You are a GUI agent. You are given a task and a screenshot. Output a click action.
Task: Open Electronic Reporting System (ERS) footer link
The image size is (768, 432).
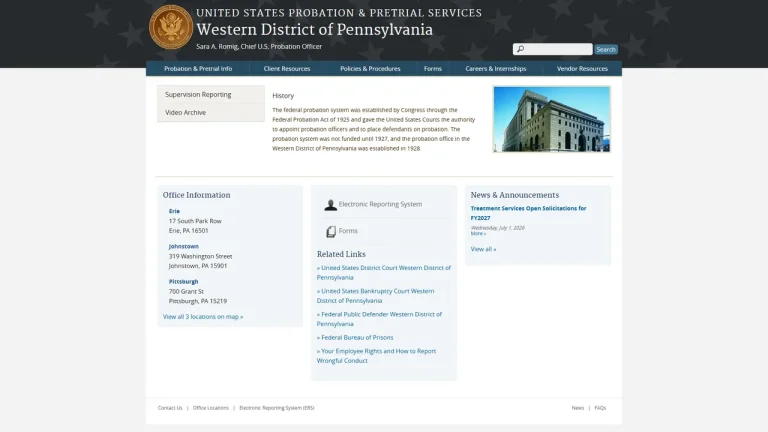[x=277, y=408]
